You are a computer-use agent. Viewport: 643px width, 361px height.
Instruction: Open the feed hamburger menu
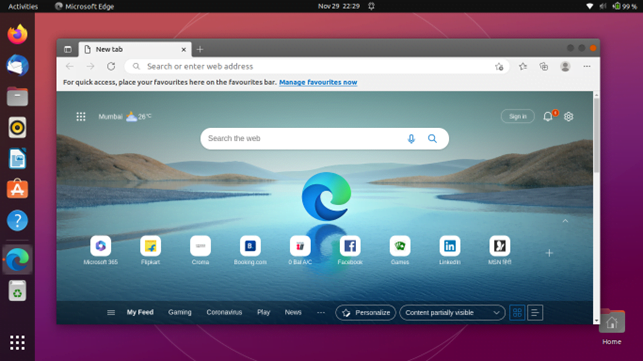coord(111,313)
